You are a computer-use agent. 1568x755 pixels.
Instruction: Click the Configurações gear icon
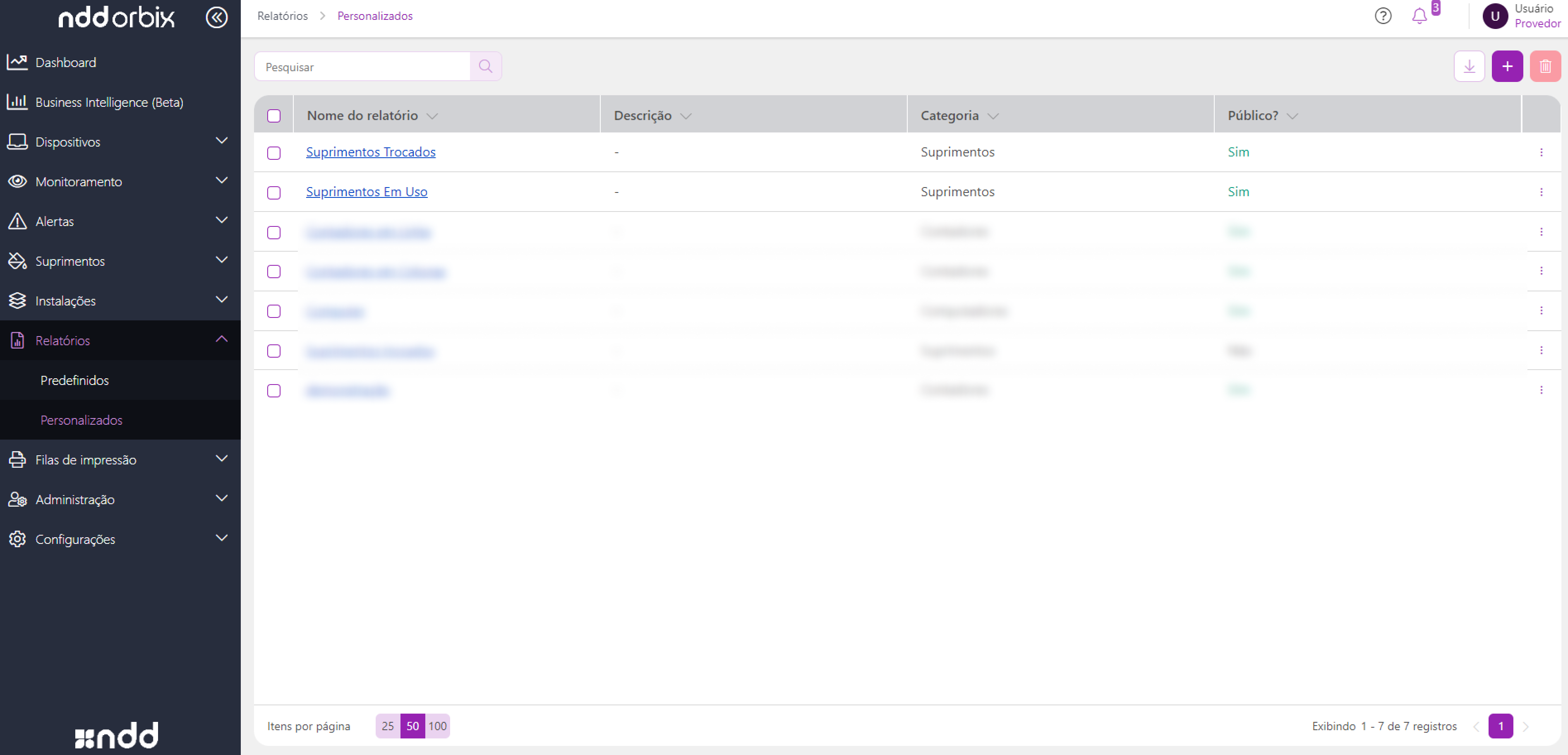(17, 539)
